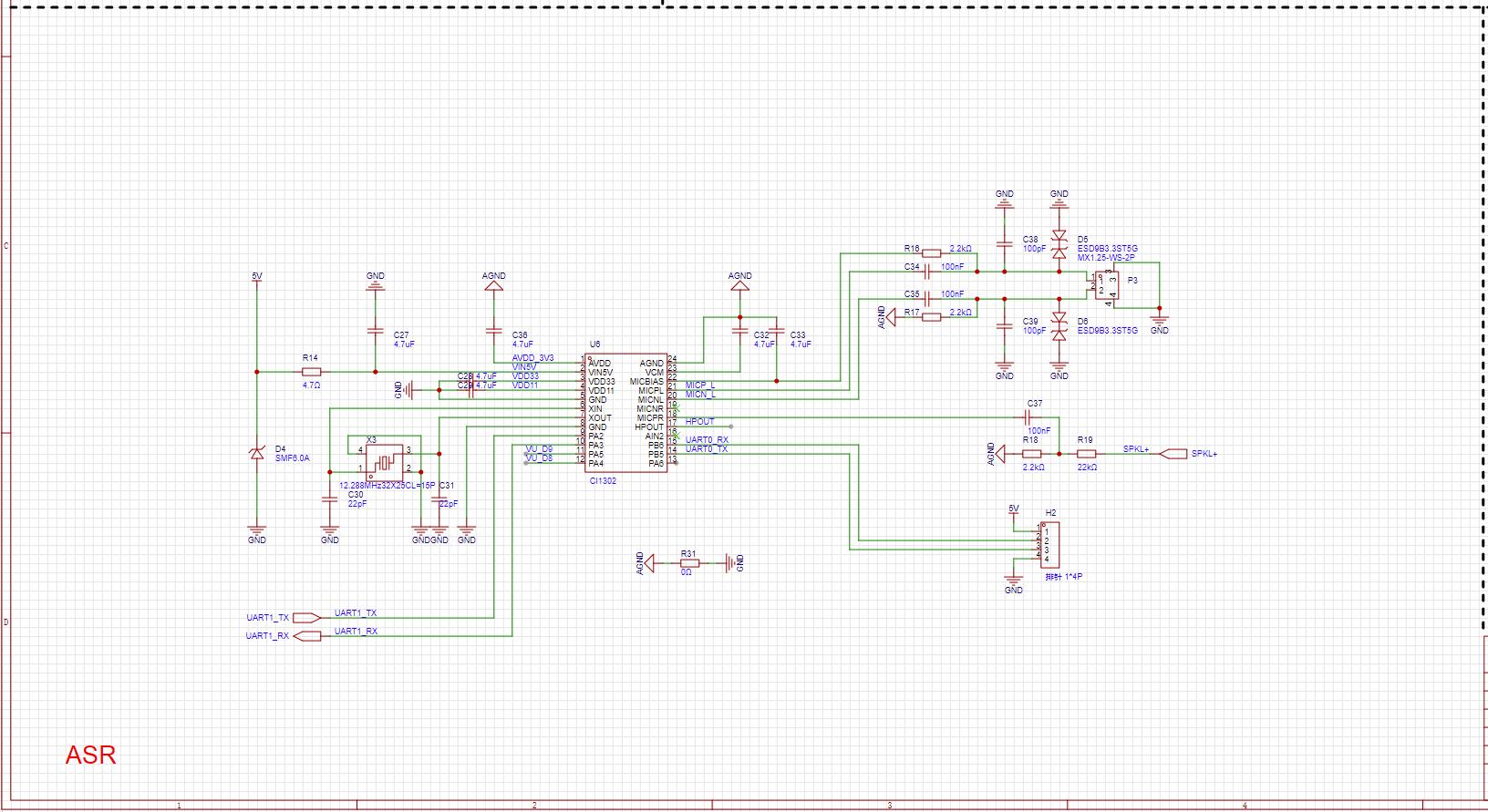This screenshot has height=812, width=1488.
Task: Click the UART1_RX net port
Action: click(x=306, y=636)
